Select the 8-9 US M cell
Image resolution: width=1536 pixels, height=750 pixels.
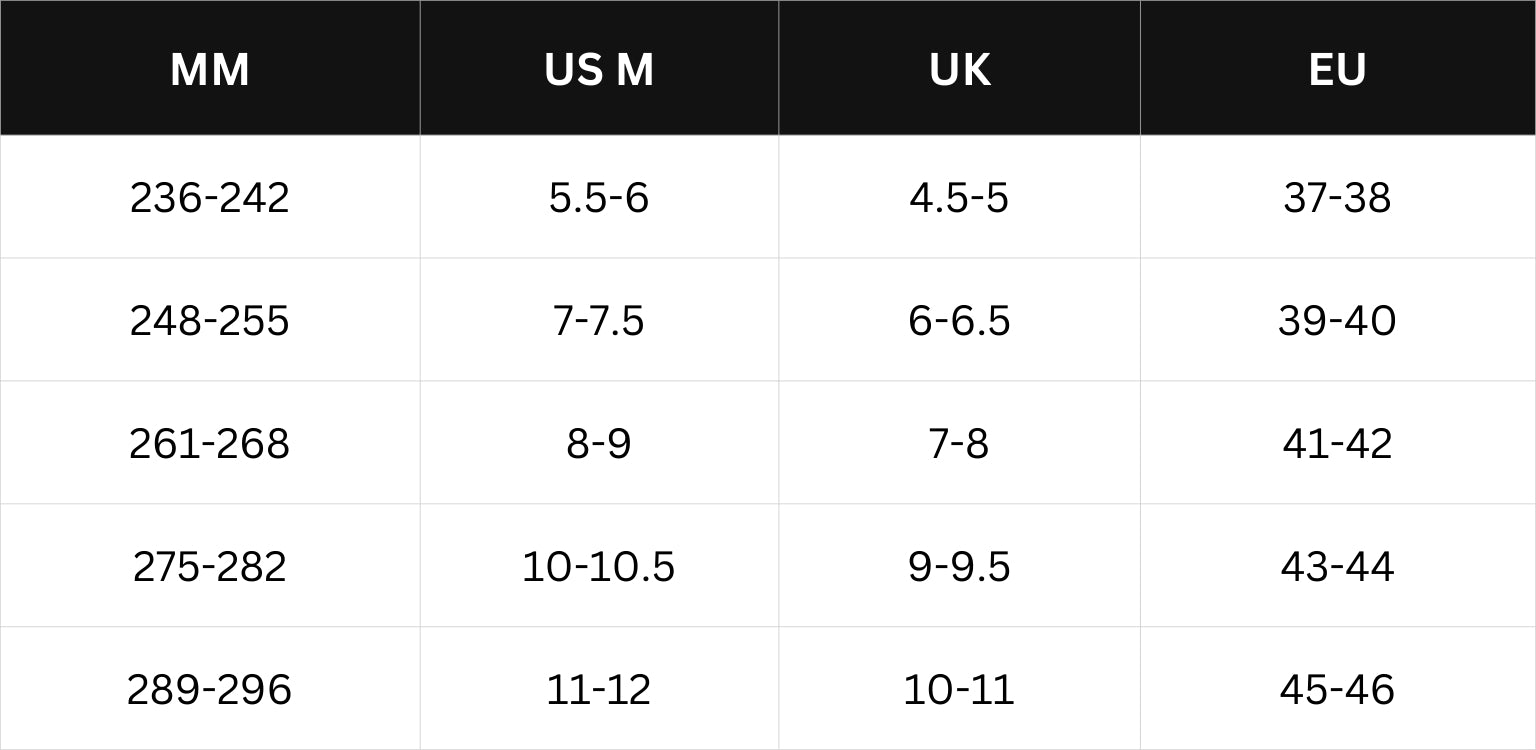point(599,443)
